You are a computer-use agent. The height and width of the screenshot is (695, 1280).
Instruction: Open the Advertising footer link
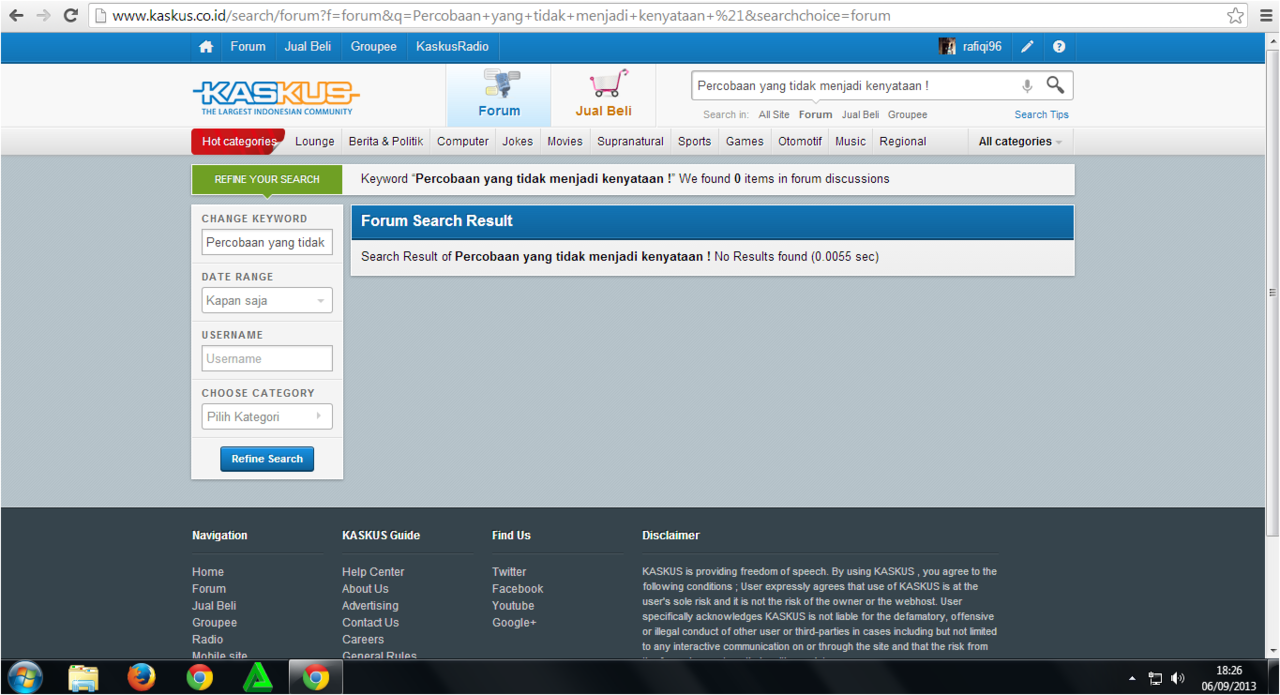(370, 606)
